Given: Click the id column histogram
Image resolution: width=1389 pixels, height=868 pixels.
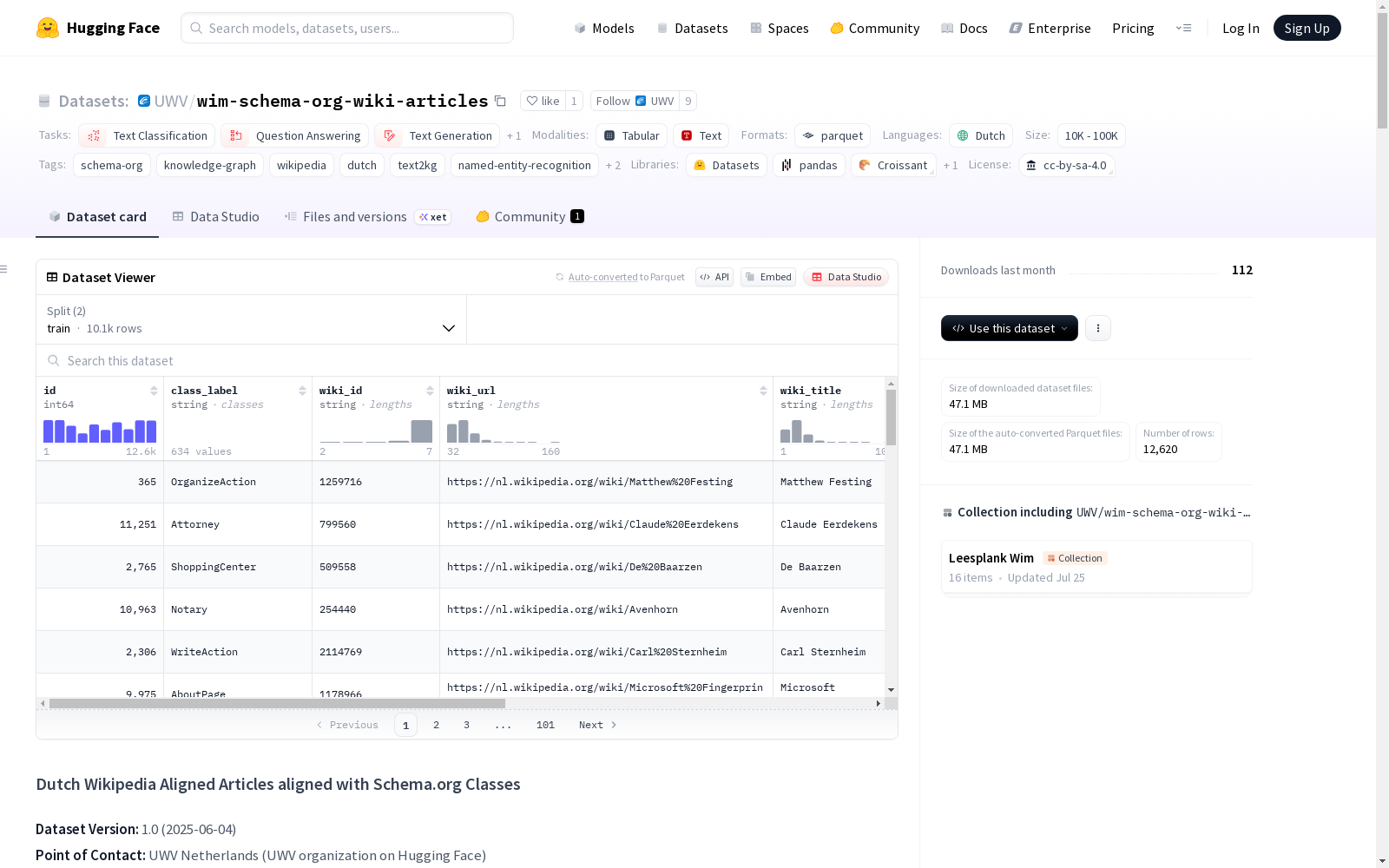Looking at the screenshot, I should tap(100, 431).
